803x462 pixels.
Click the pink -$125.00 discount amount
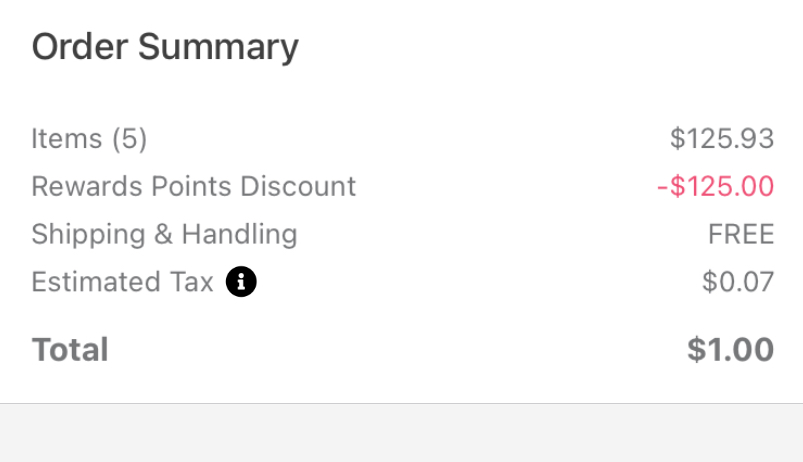click(715, 186)
